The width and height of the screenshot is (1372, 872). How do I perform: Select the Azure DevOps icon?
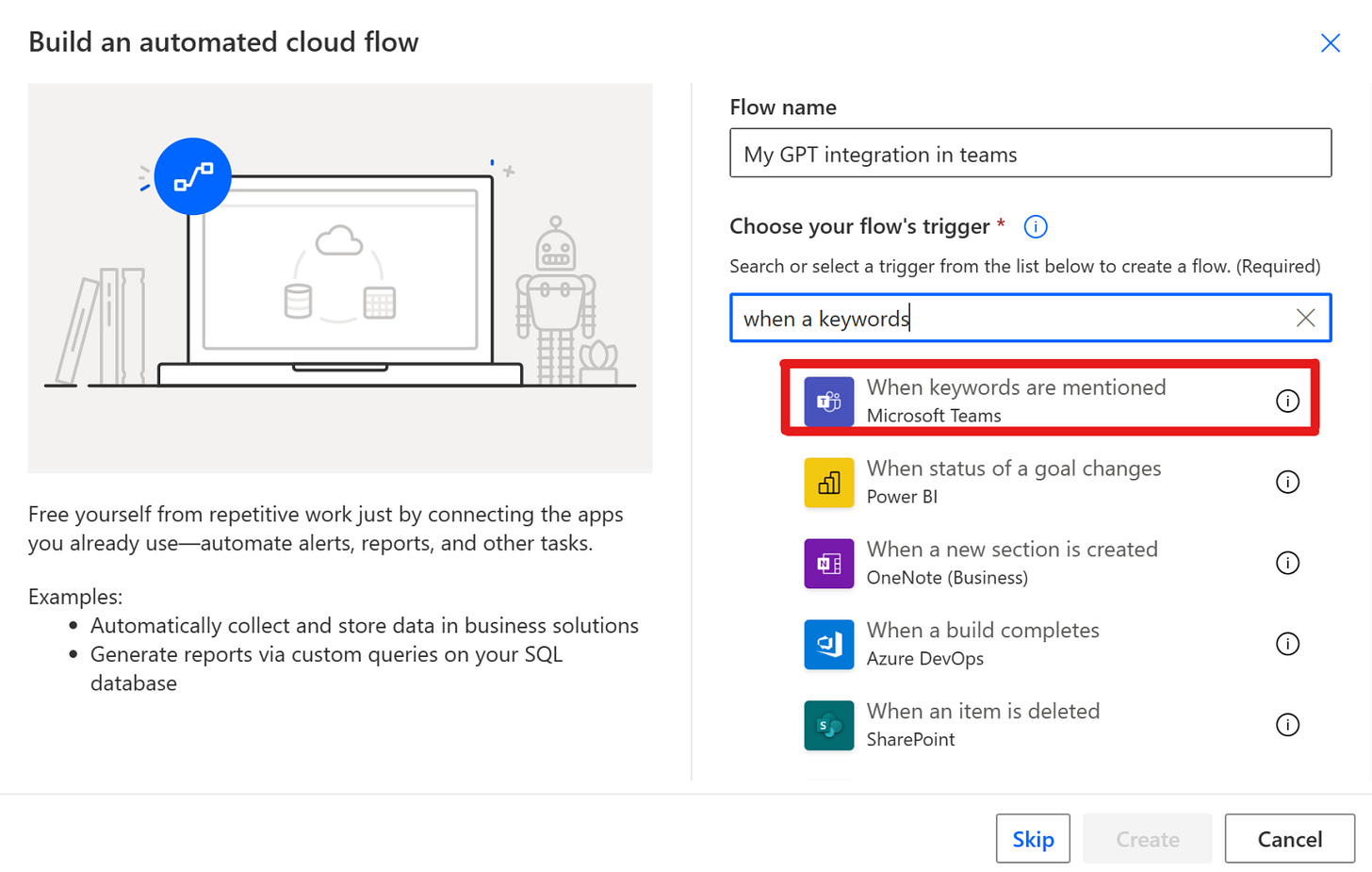pos(828,645)
